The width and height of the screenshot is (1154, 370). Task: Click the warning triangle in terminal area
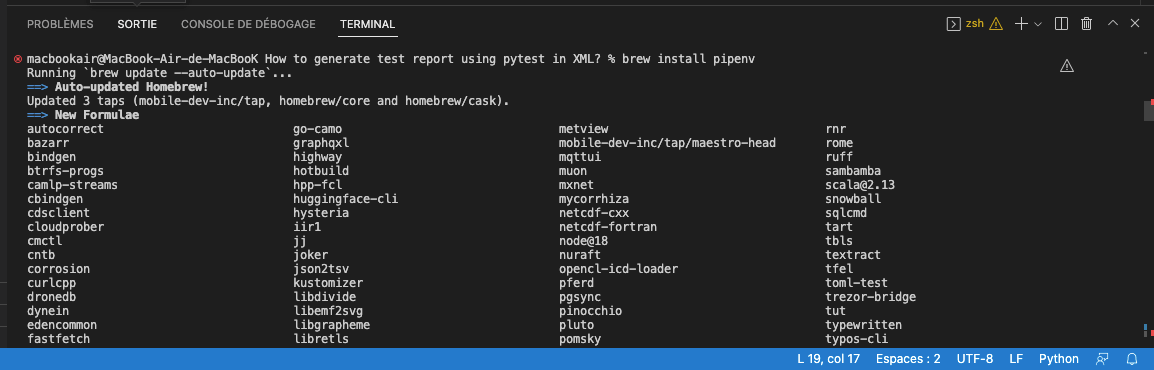(1066, 66)
